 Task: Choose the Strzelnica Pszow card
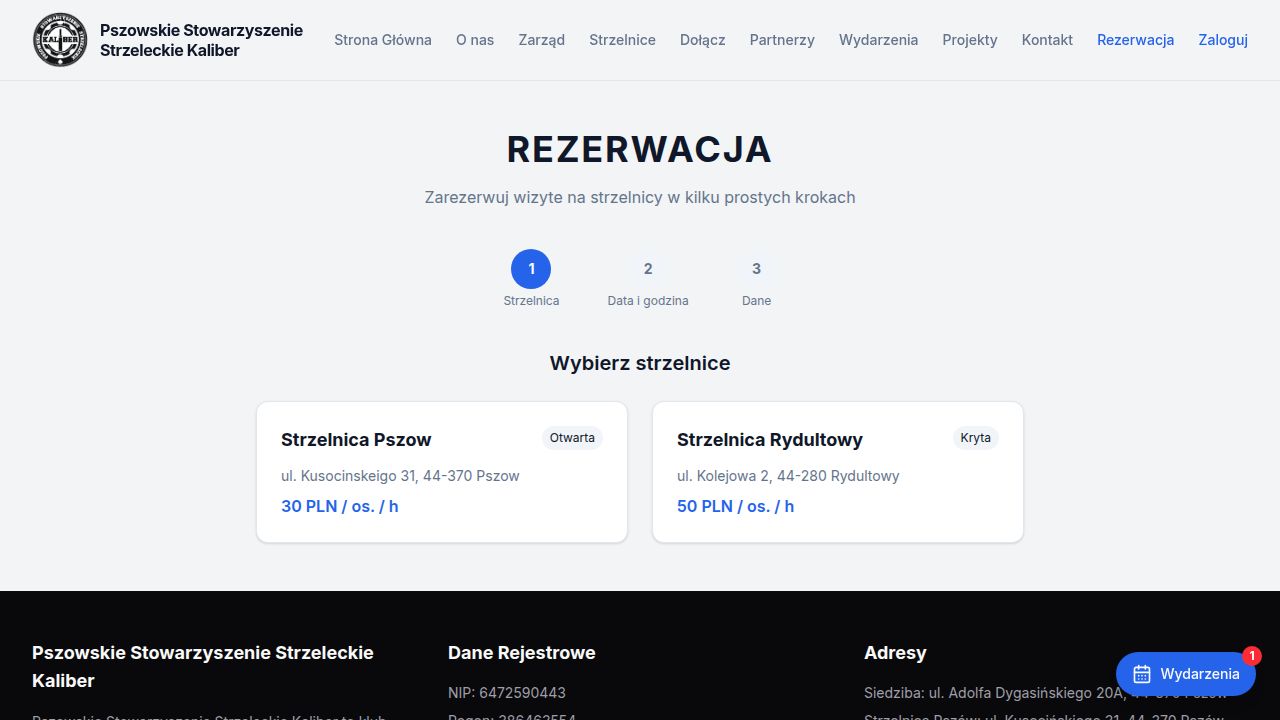click(x=442, y=472)
